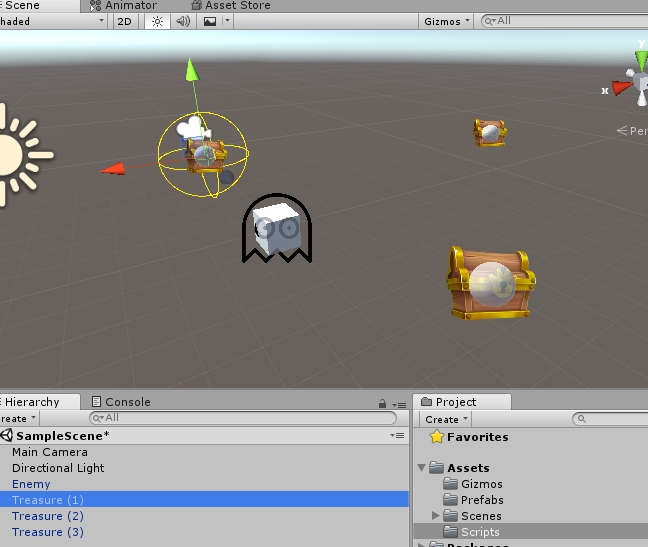This screenshot has width=648, height=547.
Task: Toggle scene audio speaker icon
Action: [x=183, y=21]
